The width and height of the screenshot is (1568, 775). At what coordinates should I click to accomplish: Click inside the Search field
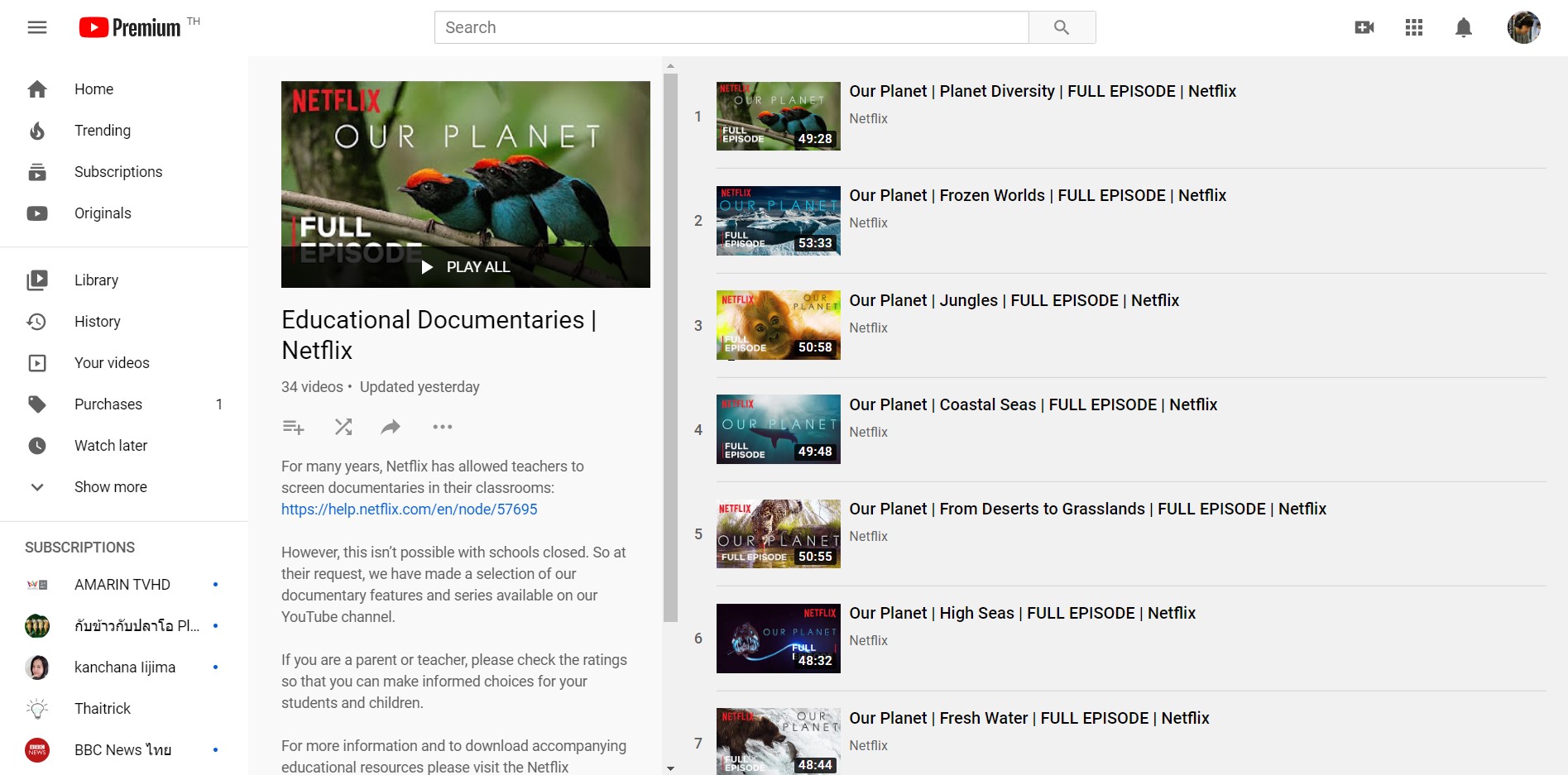[x=731, y=27]
